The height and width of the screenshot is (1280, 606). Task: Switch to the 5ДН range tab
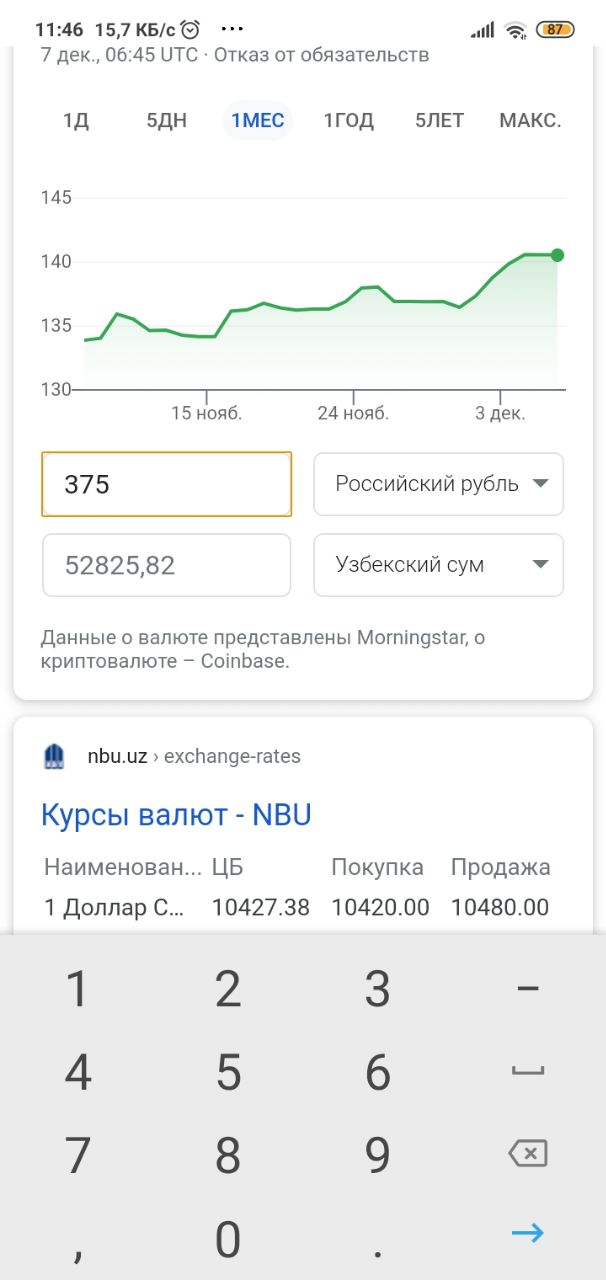(x=166, y=121)
